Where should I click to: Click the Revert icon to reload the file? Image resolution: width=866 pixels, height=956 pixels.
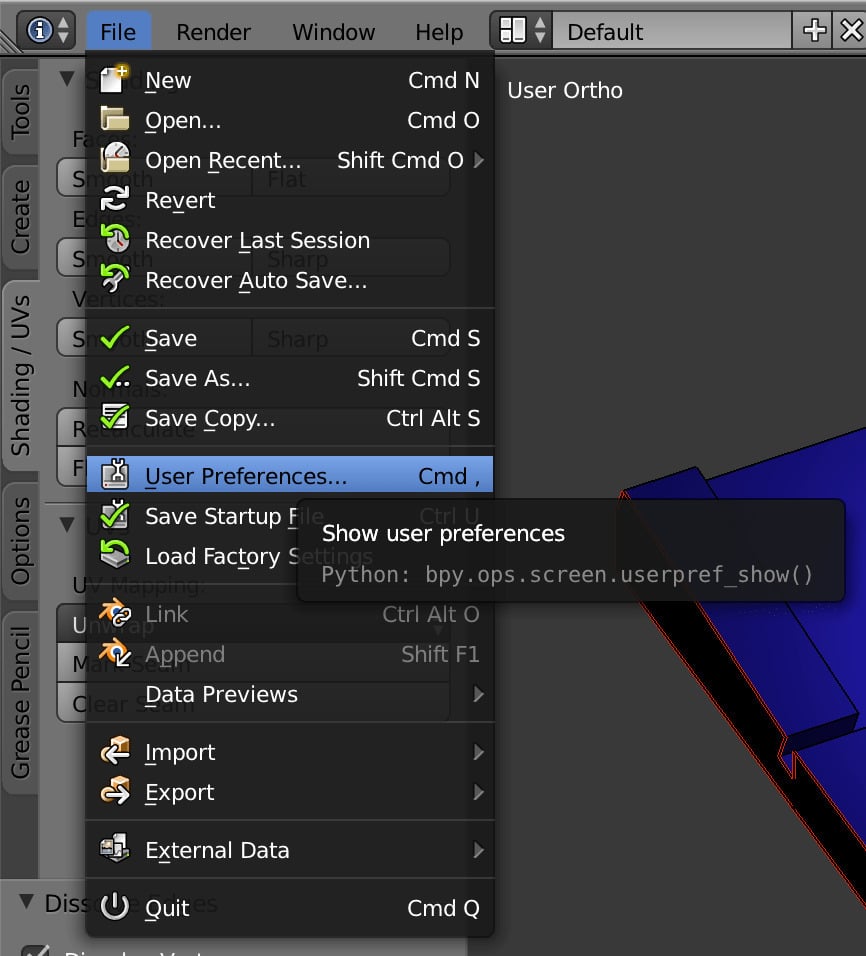[x=116, y=200]
